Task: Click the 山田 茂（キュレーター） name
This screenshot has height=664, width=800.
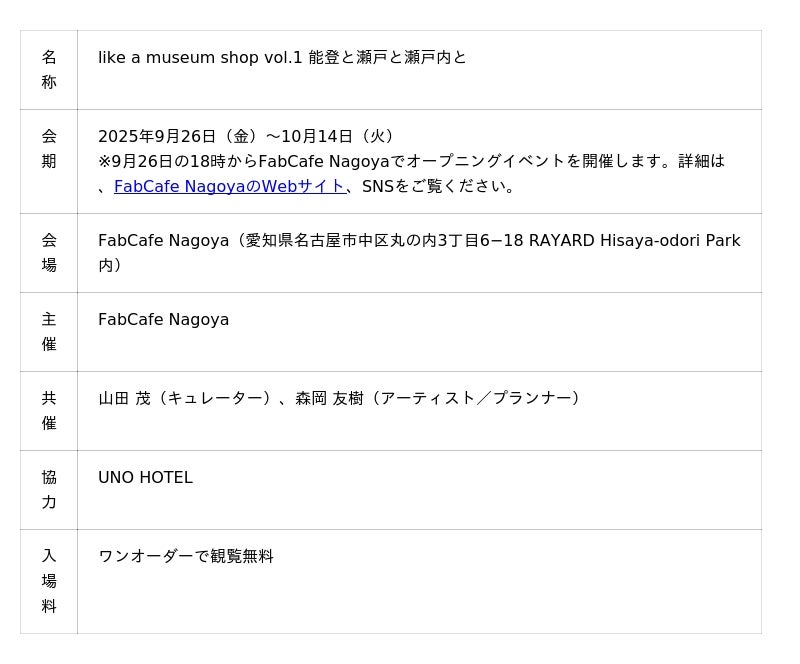Action: (x=187, y=398)
